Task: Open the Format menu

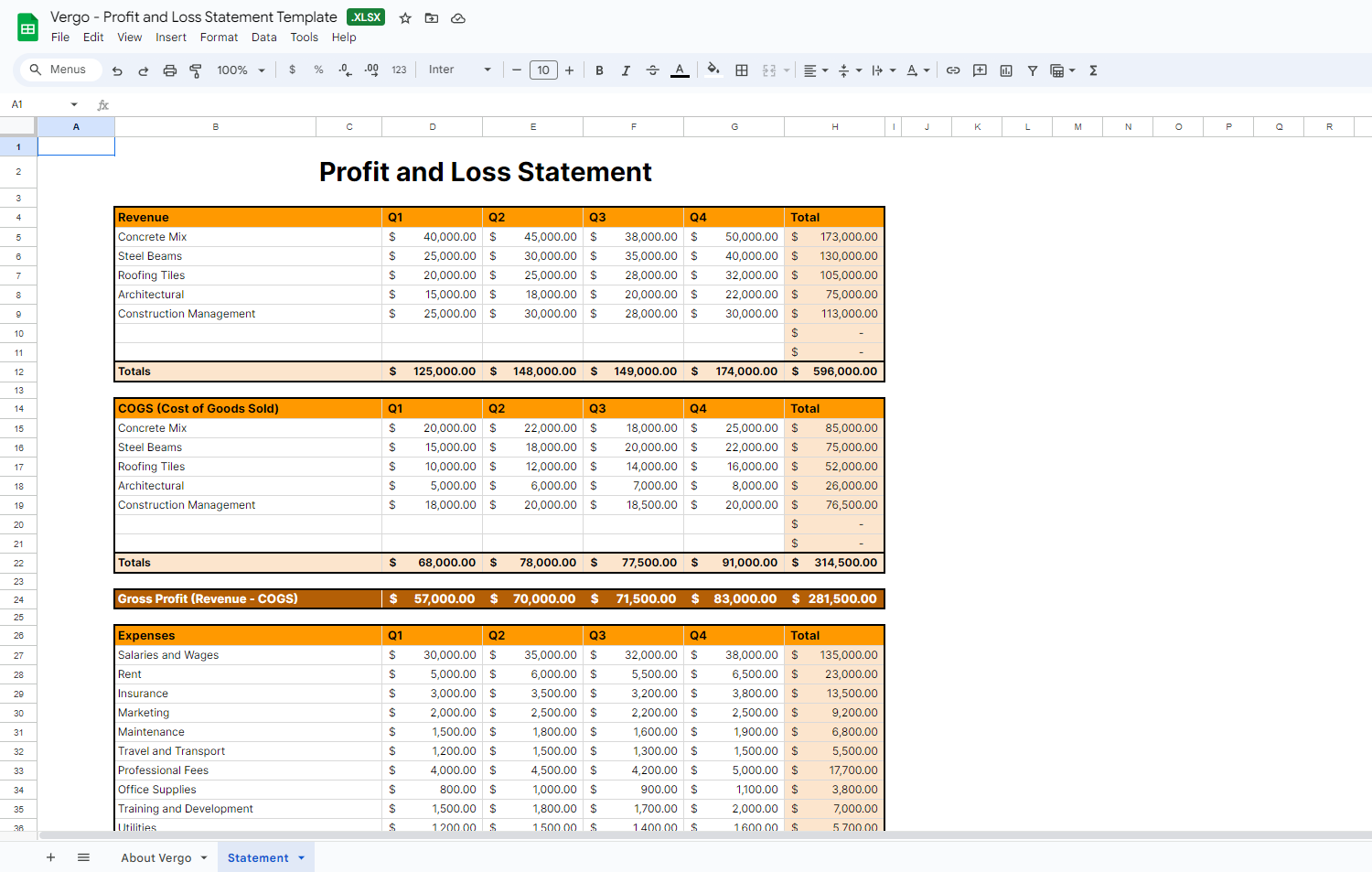Action: (x=220, y=38)
